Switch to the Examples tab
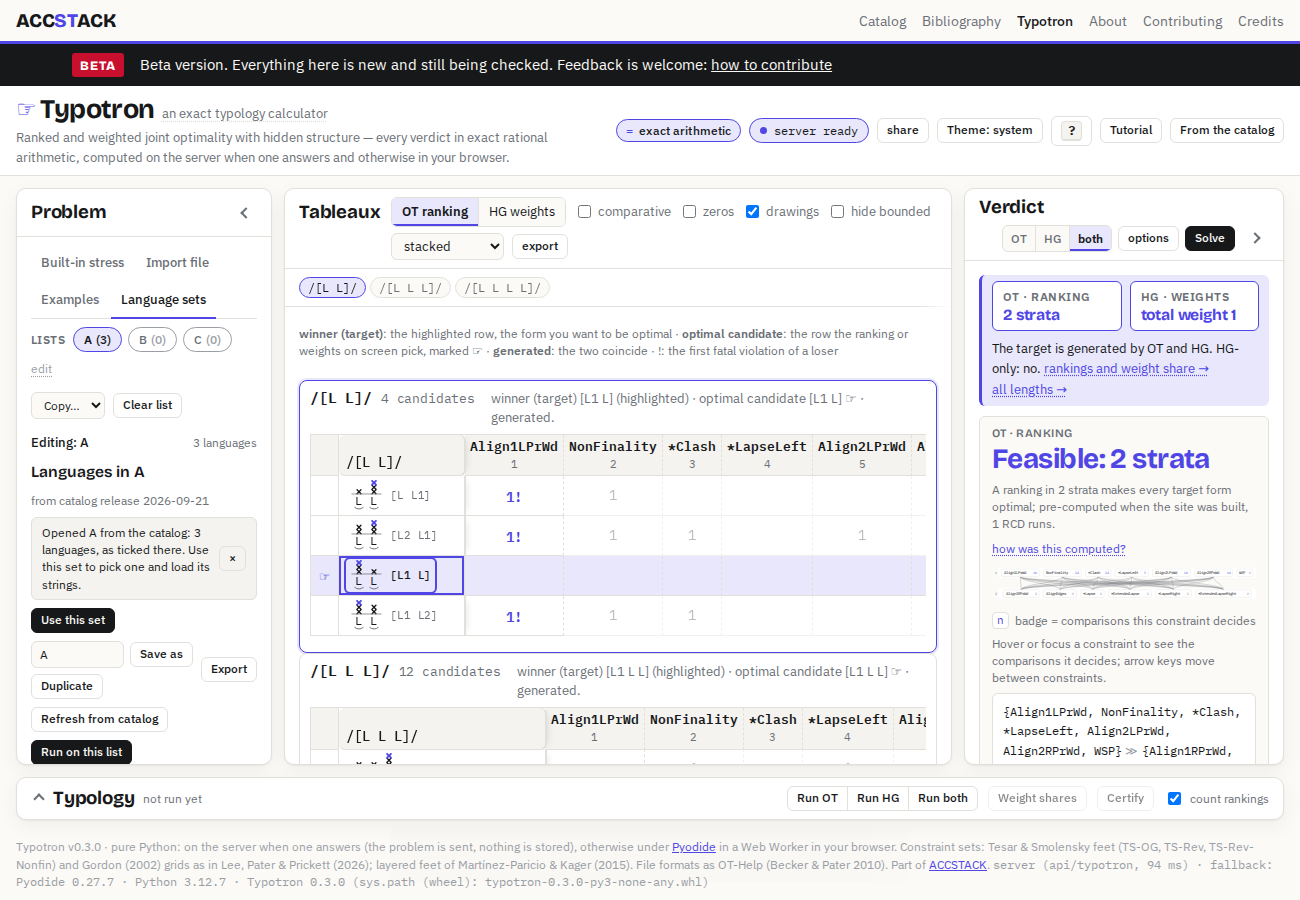Image resolution: width=1300 pixels, height=900 pixels. click(x=70, y=299)
